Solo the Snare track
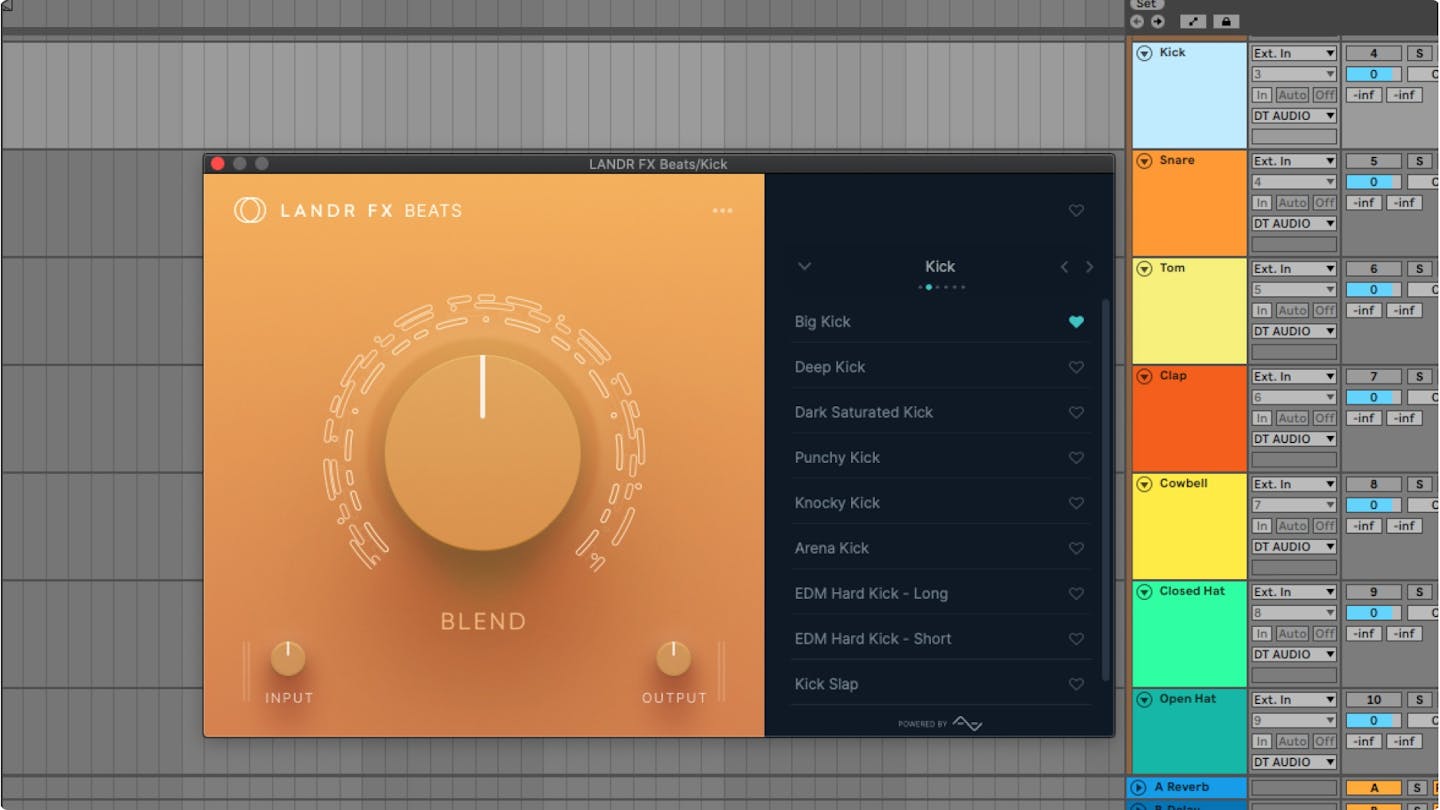This screenshot has width=1440, height=810. (x=1418, y=161)
